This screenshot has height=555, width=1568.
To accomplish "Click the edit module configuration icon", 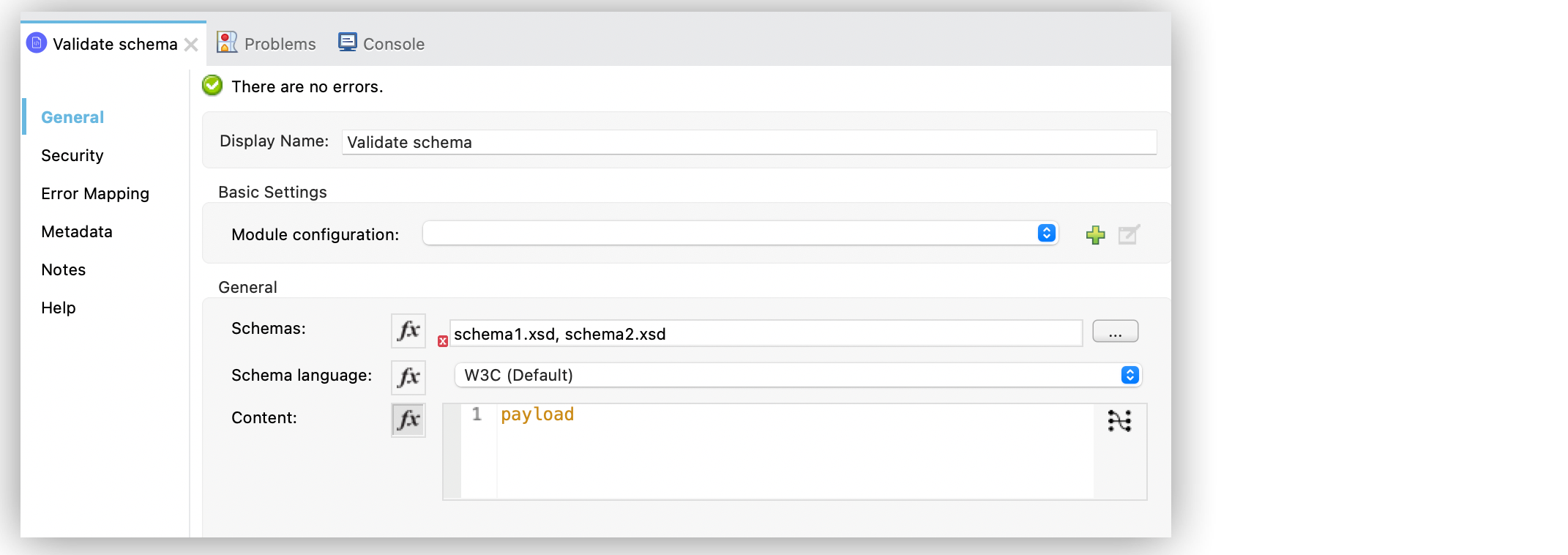I will pos(1129,234).
